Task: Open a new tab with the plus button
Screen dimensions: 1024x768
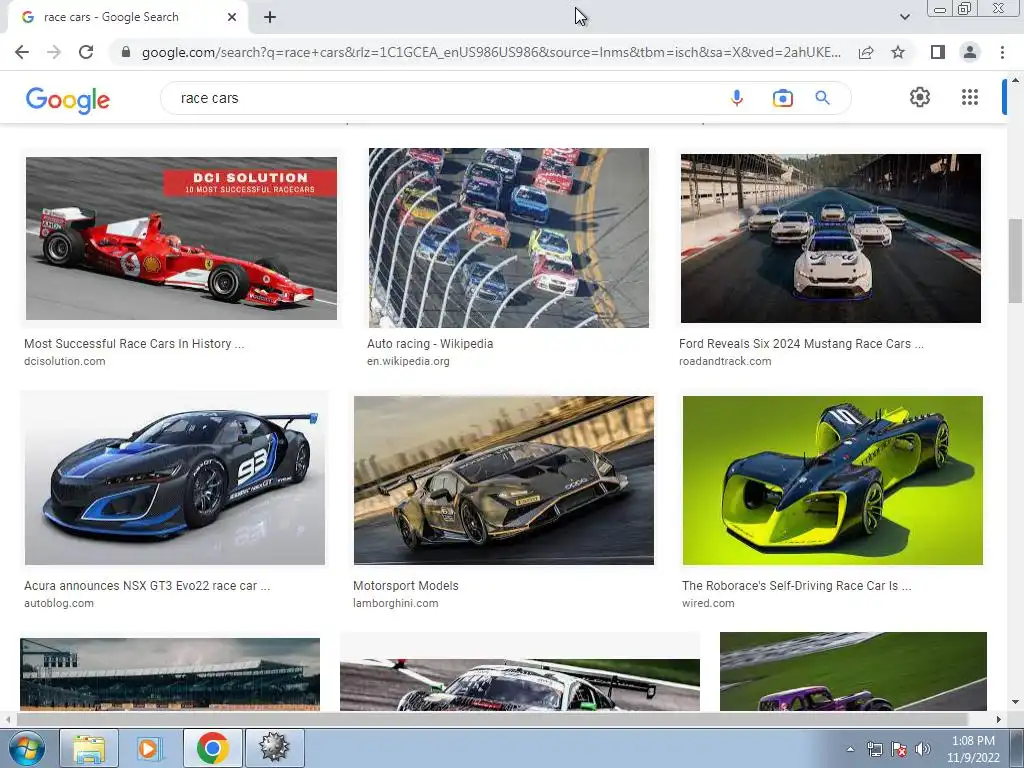Action: coord(270,17)
